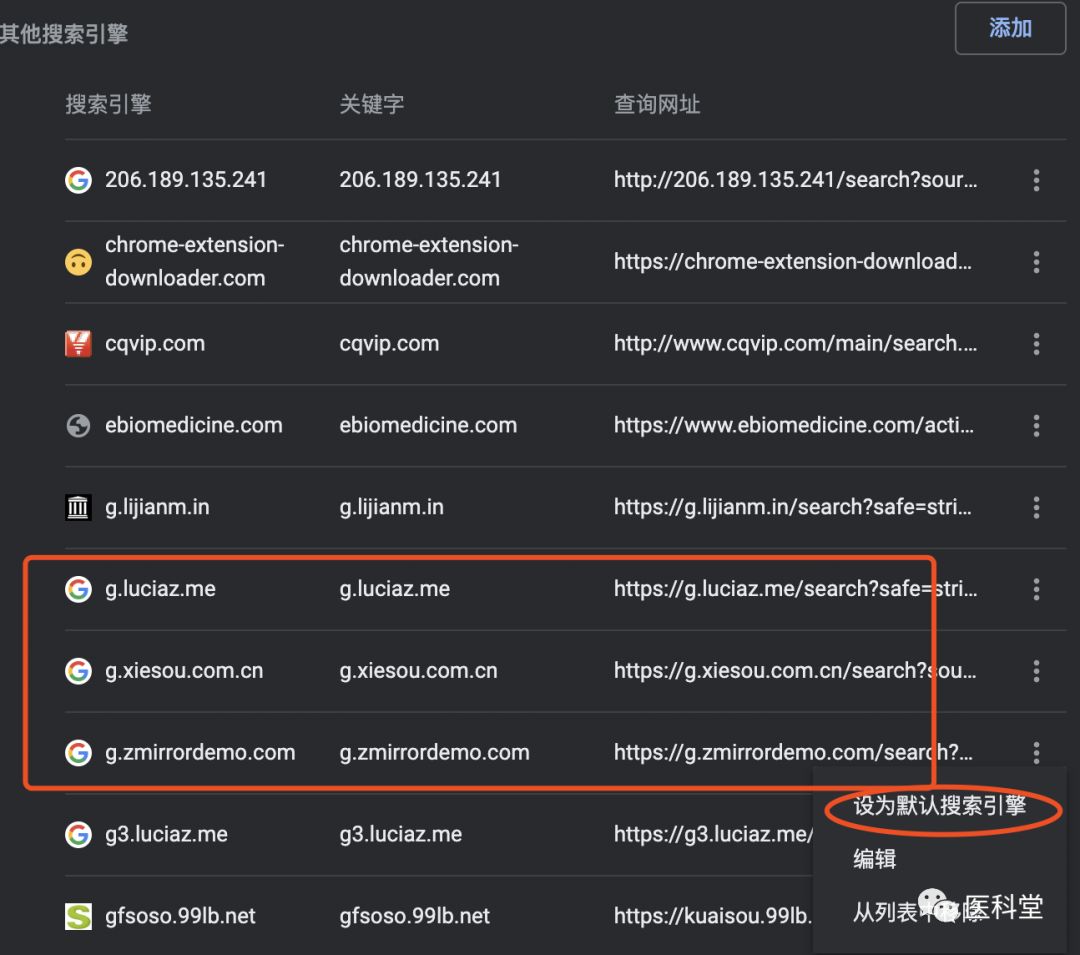The width and height of the screenshot is (1080, 955).
Task: Open more actions for g.lijianm.in
Action: (x=1036, y=507)
